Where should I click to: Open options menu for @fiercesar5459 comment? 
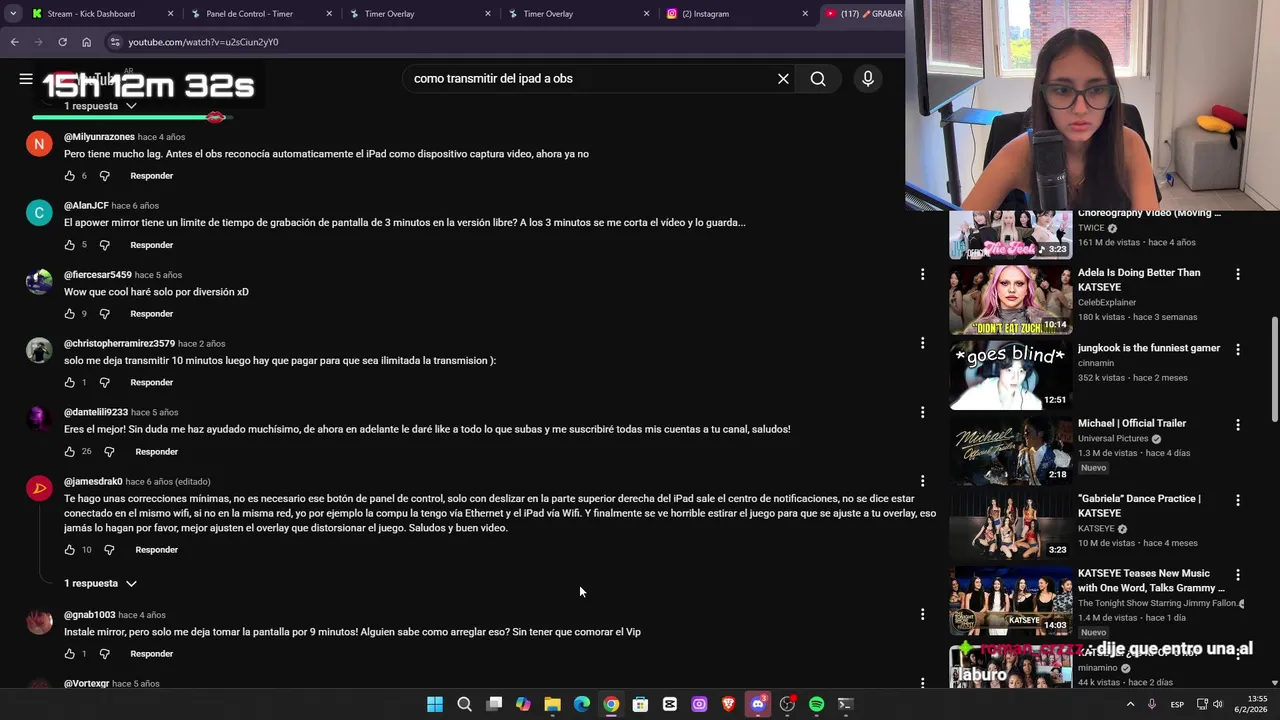(922, 273)
